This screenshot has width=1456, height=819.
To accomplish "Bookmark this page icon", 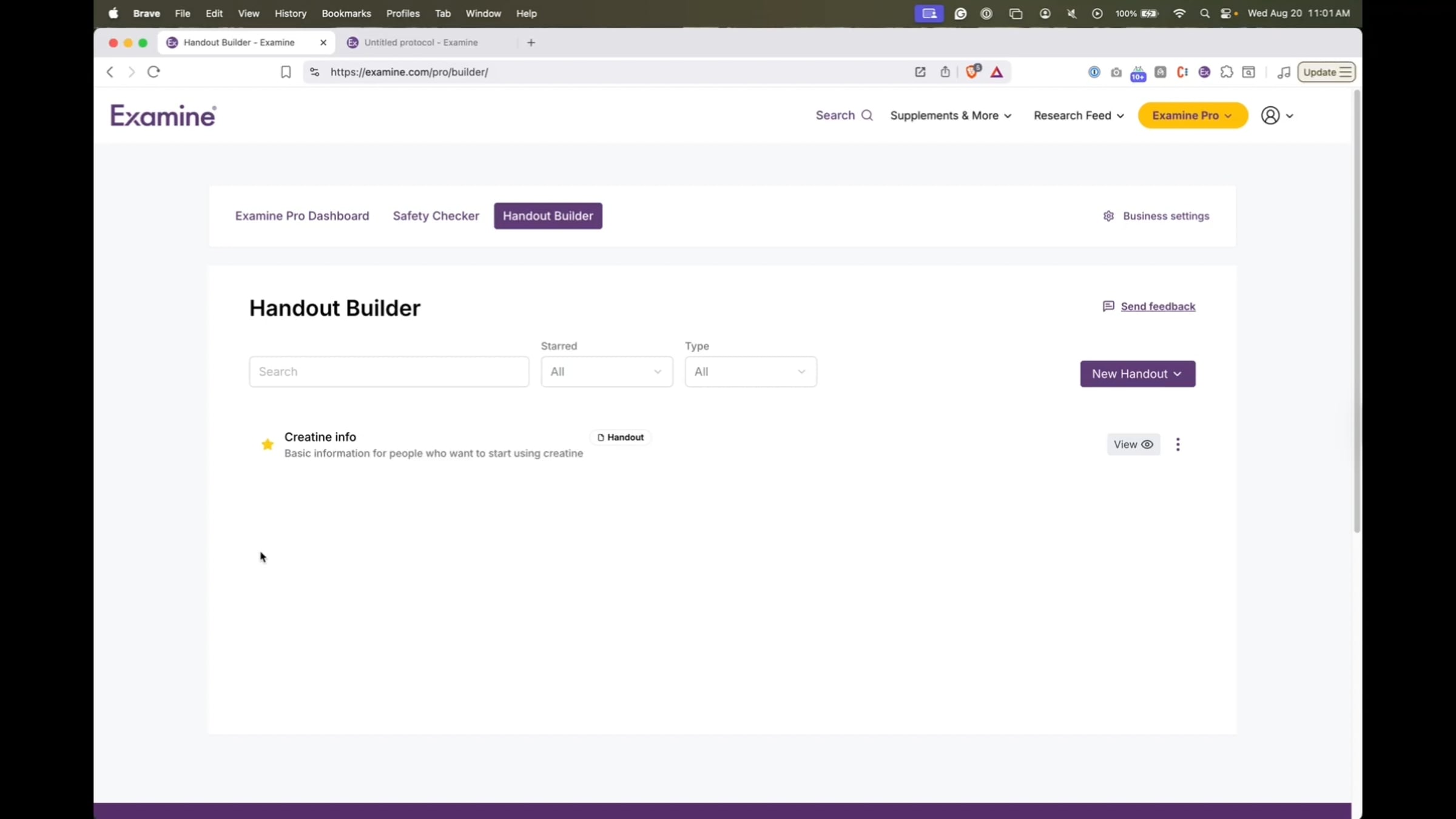I will click(286, 72).
